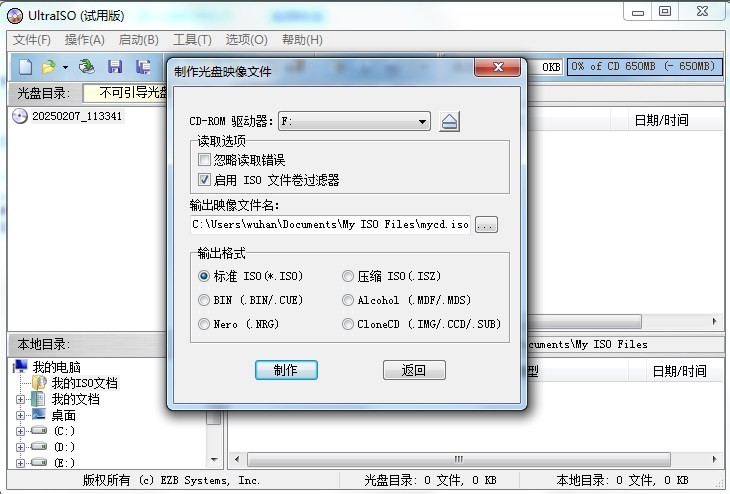Select 我的ISO文档 folder
Viewport: 730px width, 494px height.
coord(84,383)
